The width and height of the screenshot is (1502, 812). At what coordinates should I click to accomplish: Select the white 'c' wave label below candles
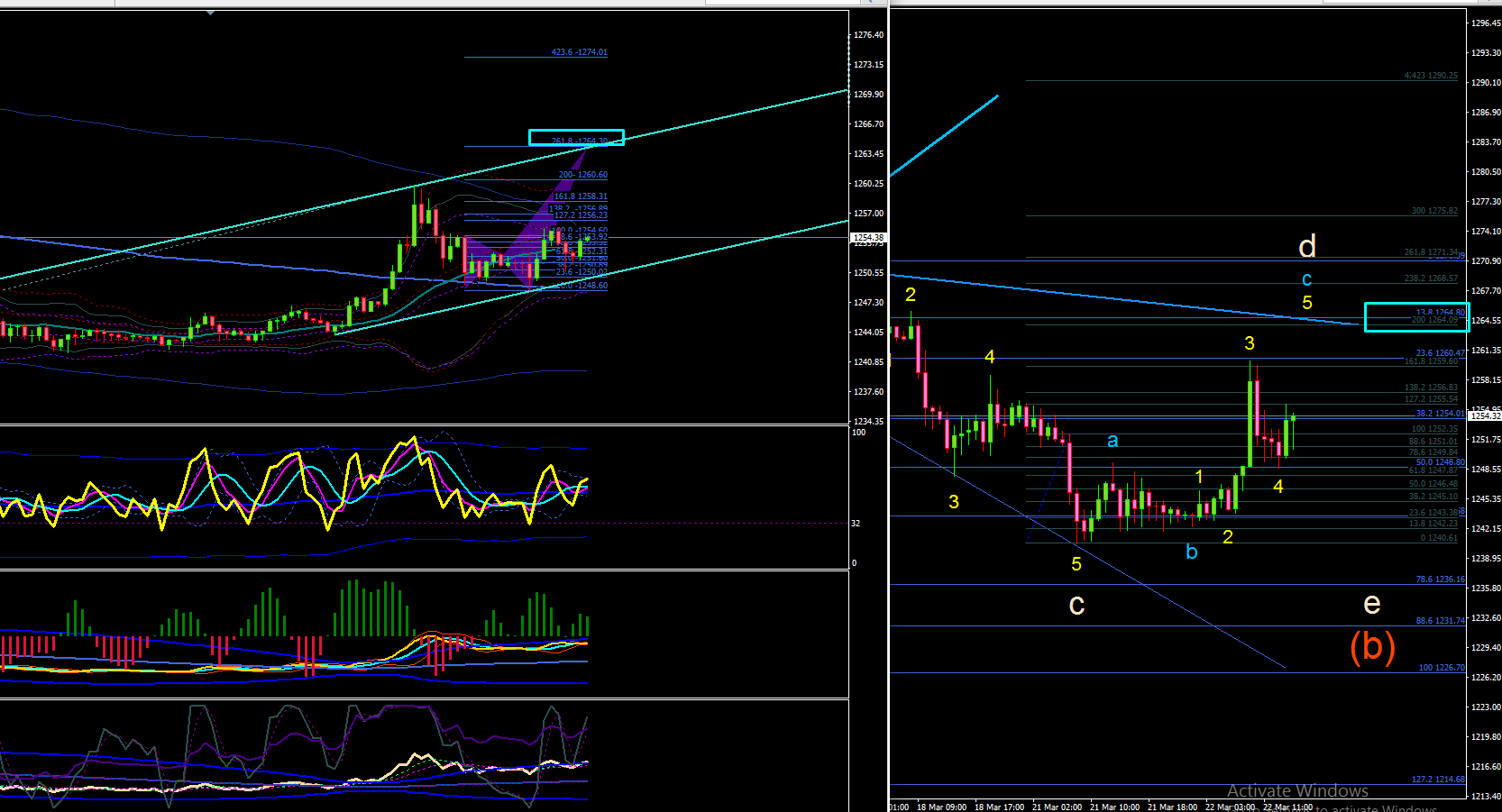click(1076, 605)
